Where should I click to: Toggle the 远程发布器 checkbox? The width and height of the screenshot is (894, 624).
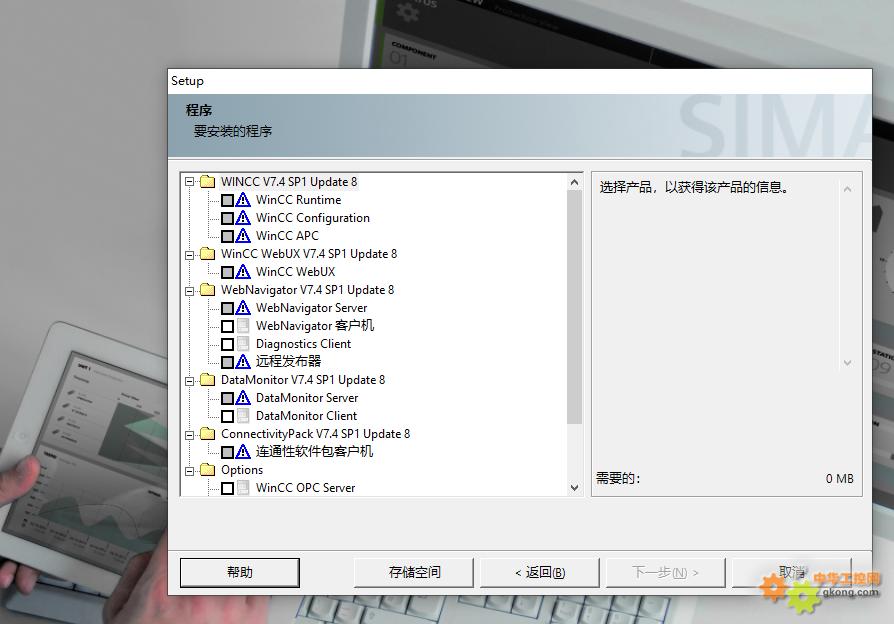point(227,362)
